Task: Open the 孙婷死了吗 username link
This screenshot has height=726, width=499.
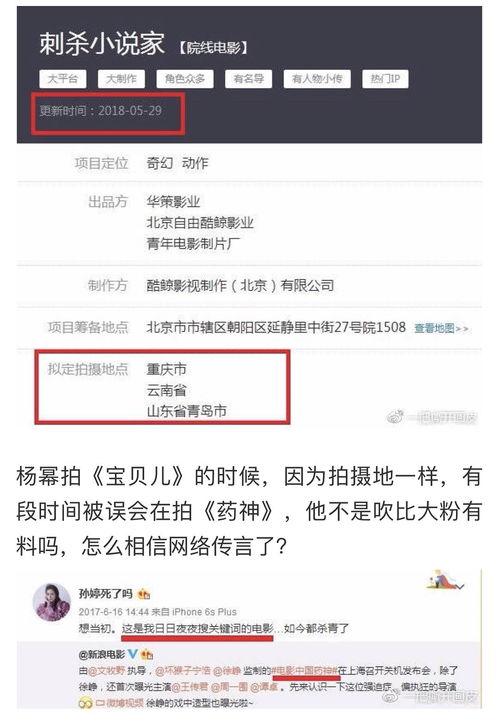Action: coord(106,594)
